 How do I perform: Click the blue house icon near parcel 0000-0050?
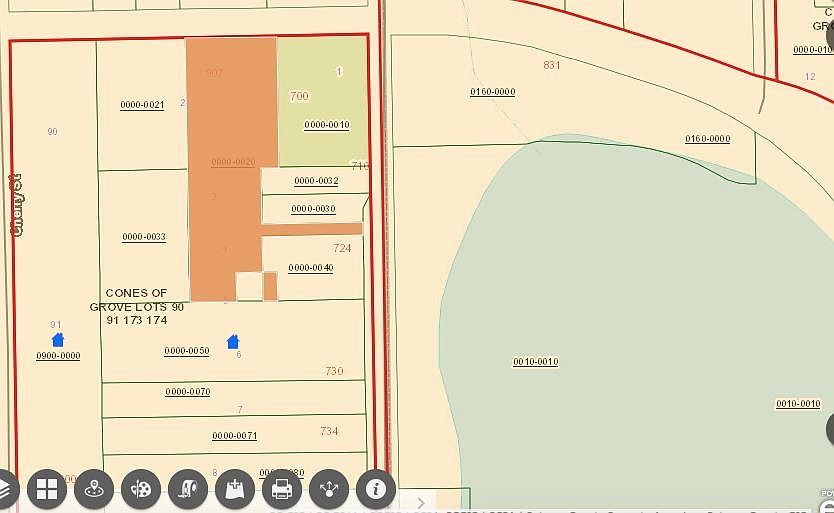[232, 342]
